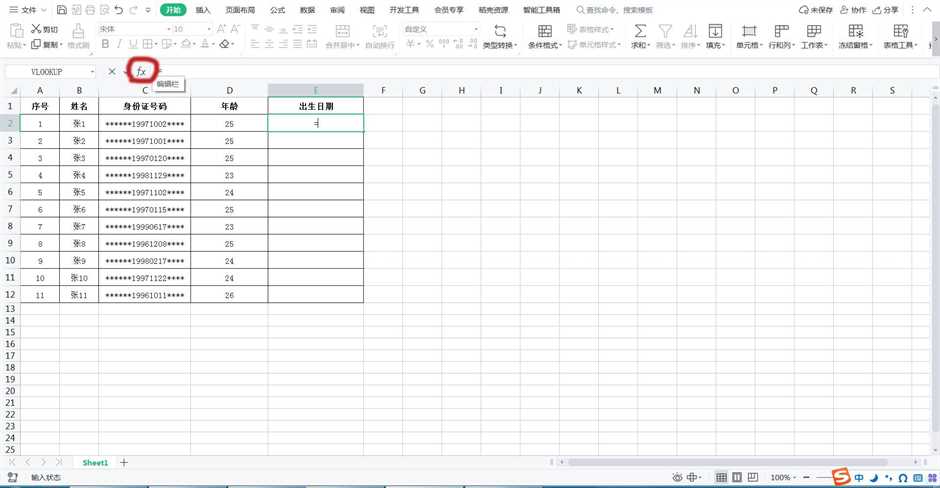Click the Type Conversion (类型转换) icon
This screenshot has width=940, height=488.
(500, 32)
